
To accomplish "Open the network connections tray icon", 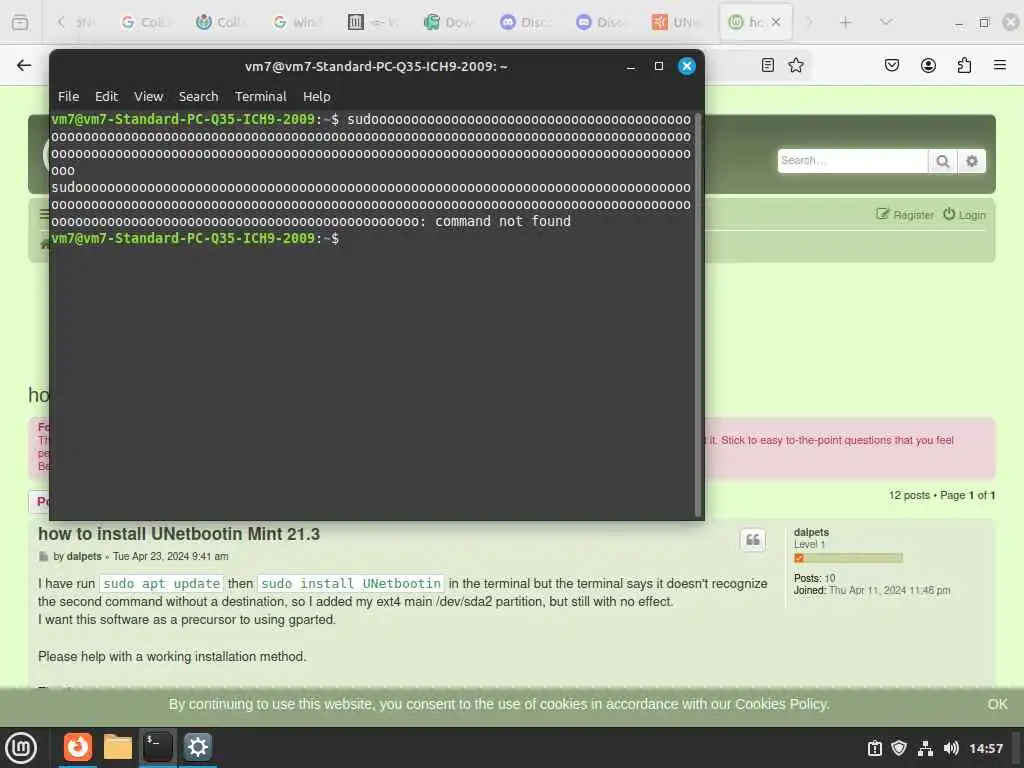I will [x=925, y=748].
